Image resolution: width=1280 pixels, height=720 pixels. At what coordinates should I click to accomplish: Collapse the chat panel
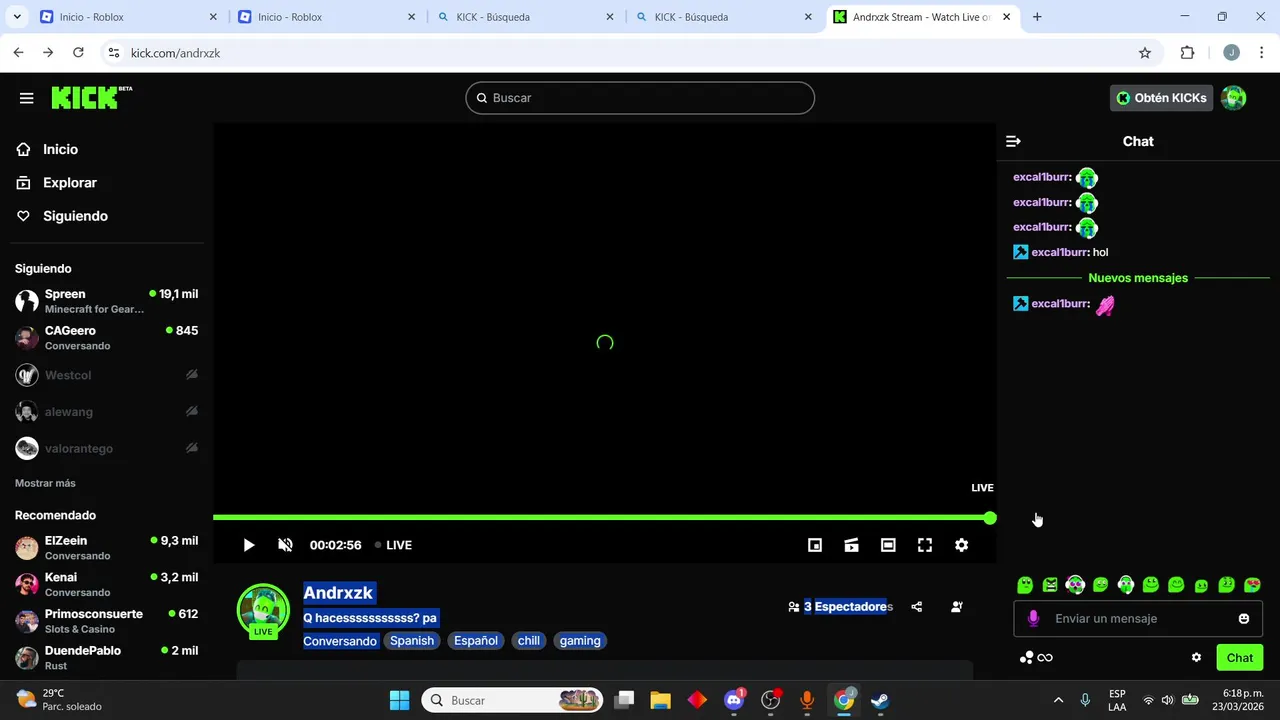click(x=1013, y=142)
